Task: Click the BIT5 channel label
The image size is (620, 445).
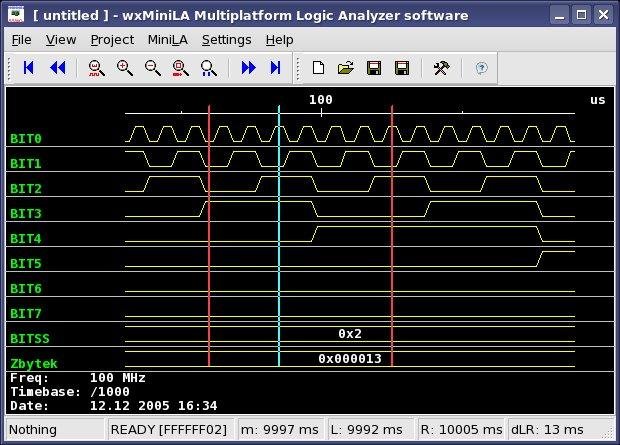Action: click(26, 263)
